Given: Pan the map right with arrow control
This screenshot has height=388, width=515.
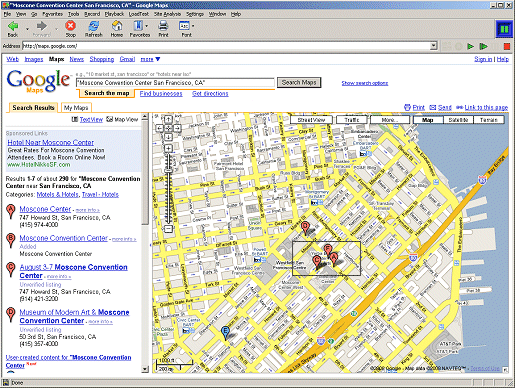Looking at the screenshot, I should point(177,128).
